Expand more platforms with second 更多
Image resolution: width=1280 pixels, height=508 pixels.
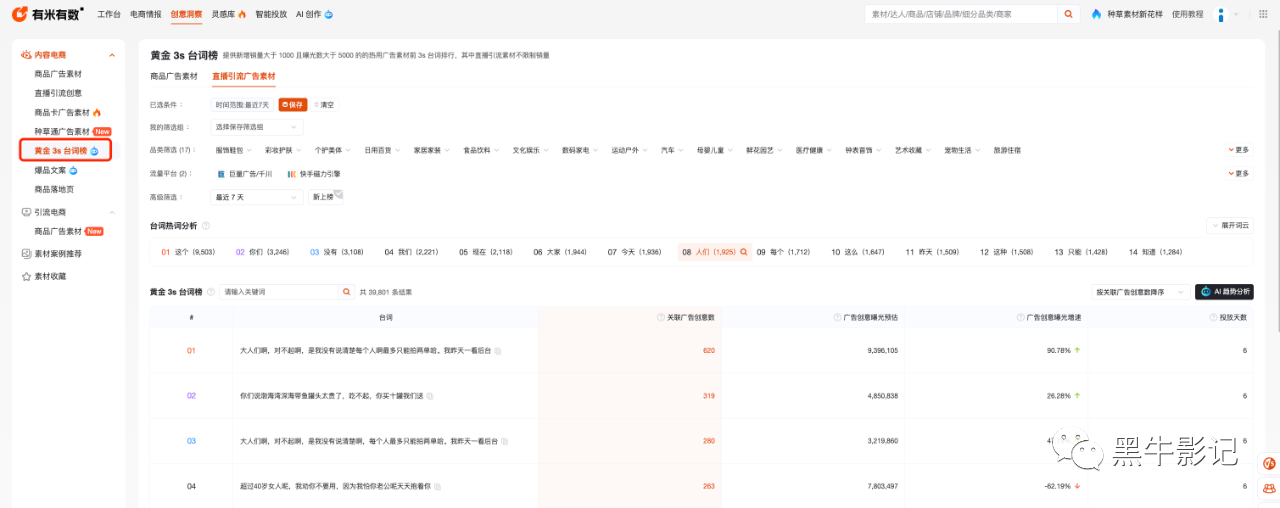pyautogui.click(x=1238, y=173)
